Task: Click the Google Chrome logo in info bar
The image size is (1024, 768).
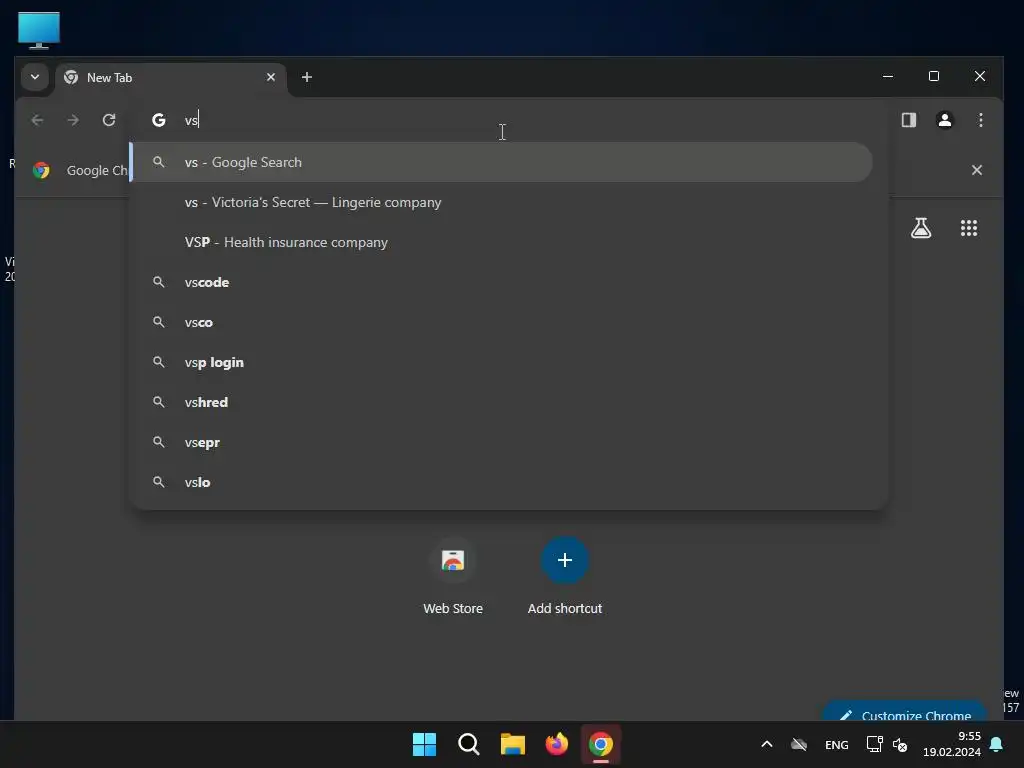Action: (x=41, y=170)
